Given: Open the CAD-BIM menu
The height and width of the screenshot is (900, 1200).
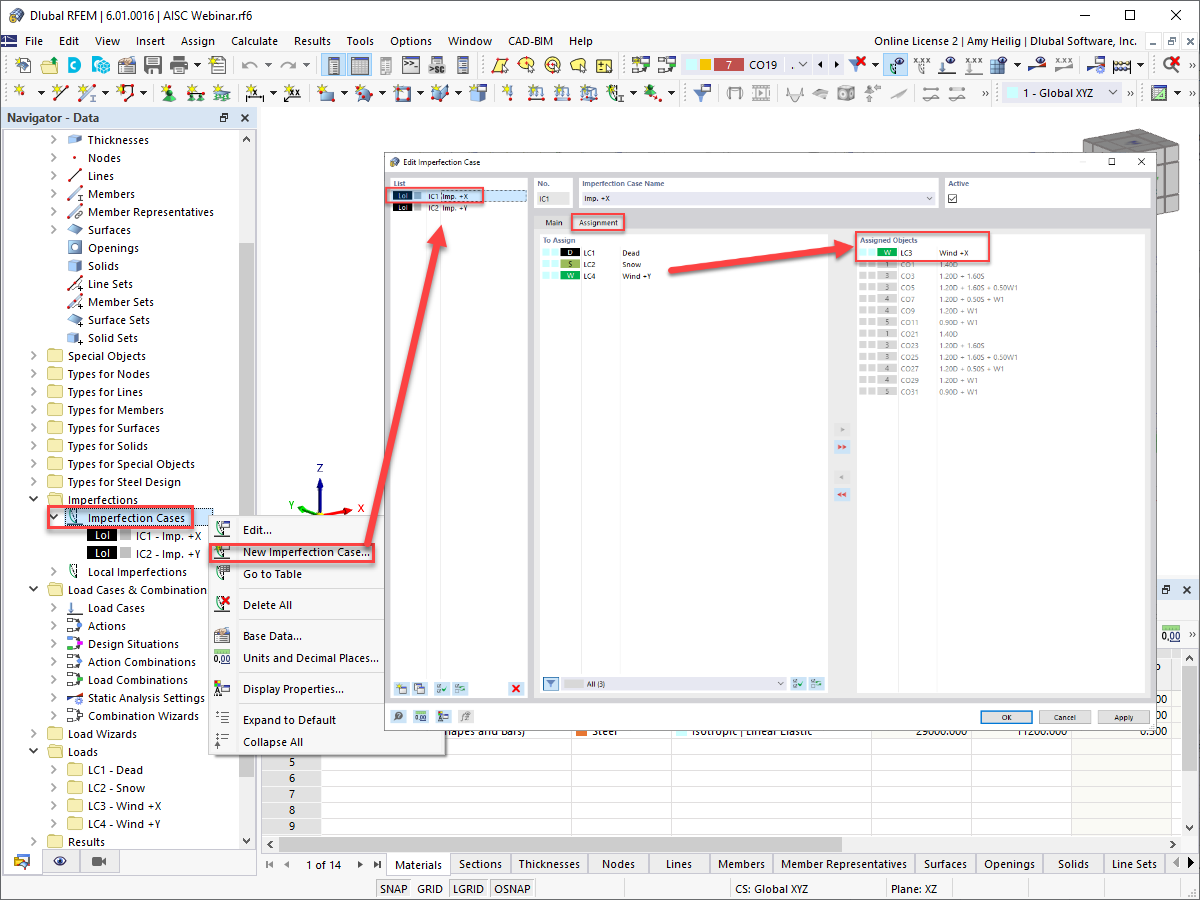Looking at the screenshot, I should [x=530, y=41].
